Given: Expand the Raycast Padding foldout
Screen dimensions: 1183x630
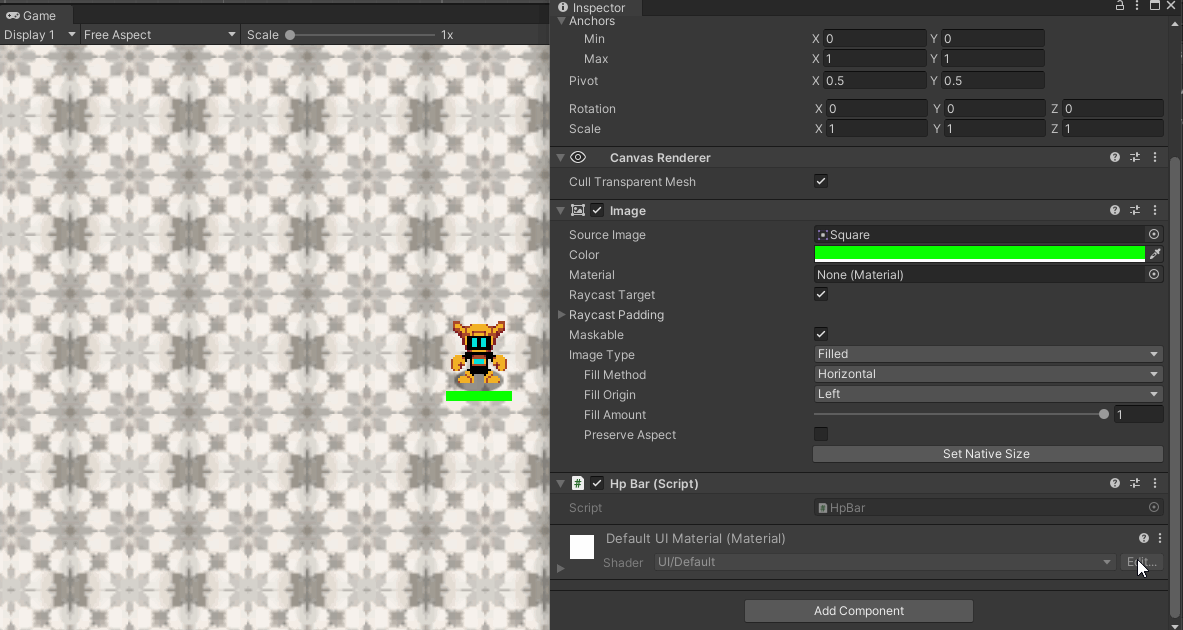Looking at the screenshot, I should click(561, 315).
